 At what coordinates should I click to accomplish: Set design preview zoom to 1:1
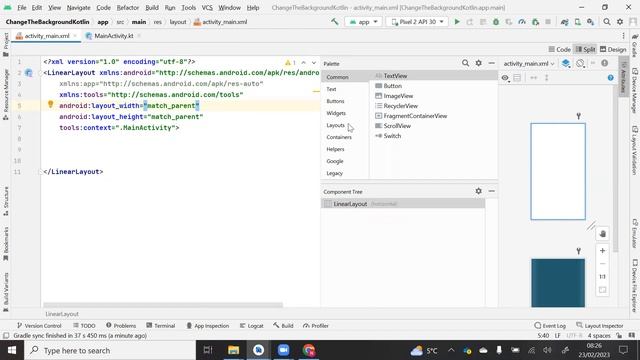click(602, 277)
